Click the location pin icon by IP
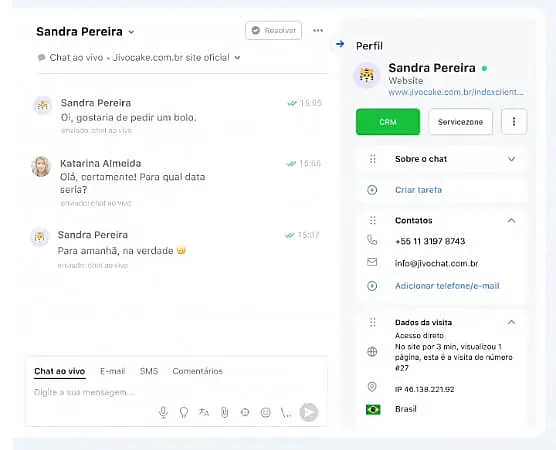 click(372, 387)
